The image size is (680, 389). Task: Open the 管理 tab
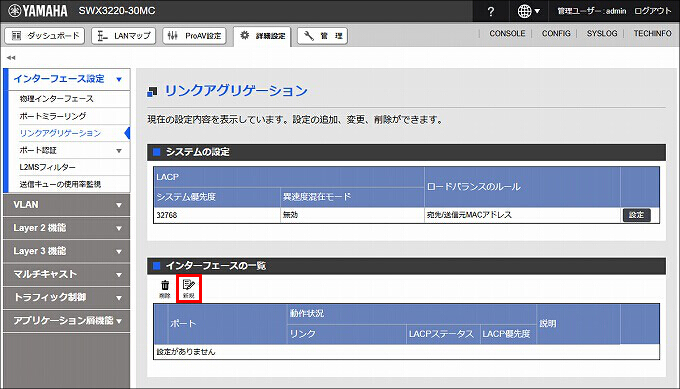point(322,36)
